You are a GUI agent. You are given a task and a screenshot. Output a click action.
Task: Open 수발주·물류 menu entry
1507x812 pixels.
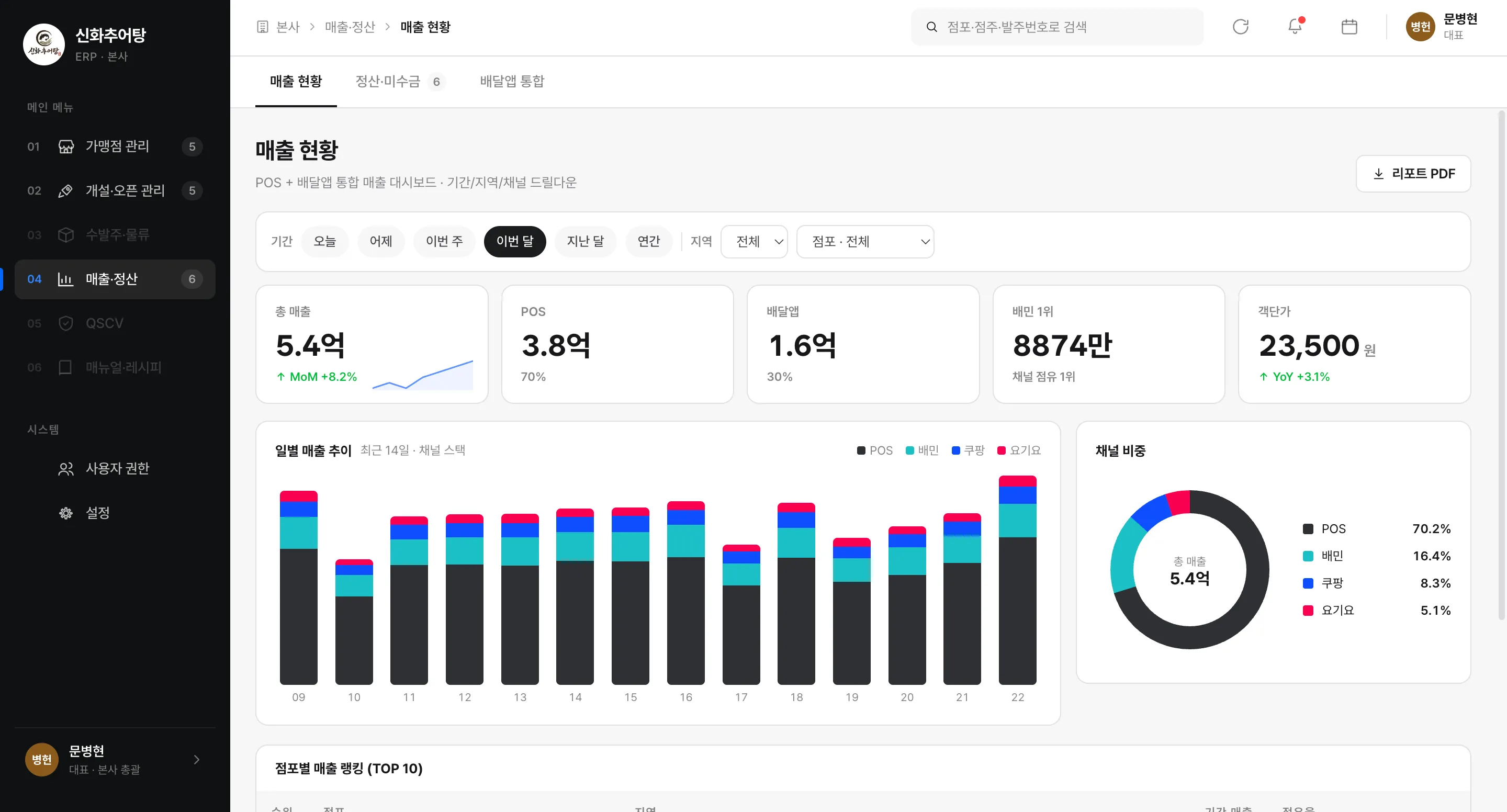point(115,234)
